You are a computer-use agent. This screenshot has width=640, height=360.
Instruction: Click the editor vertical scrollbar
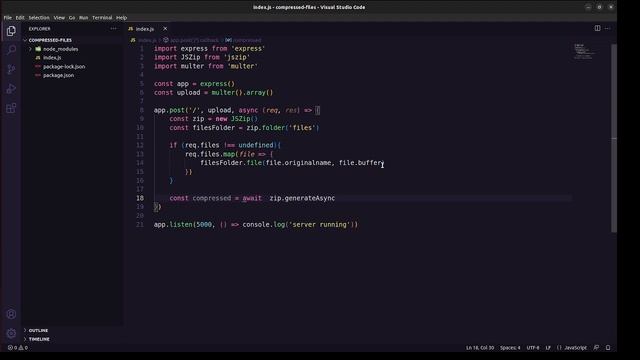point(614,139)
